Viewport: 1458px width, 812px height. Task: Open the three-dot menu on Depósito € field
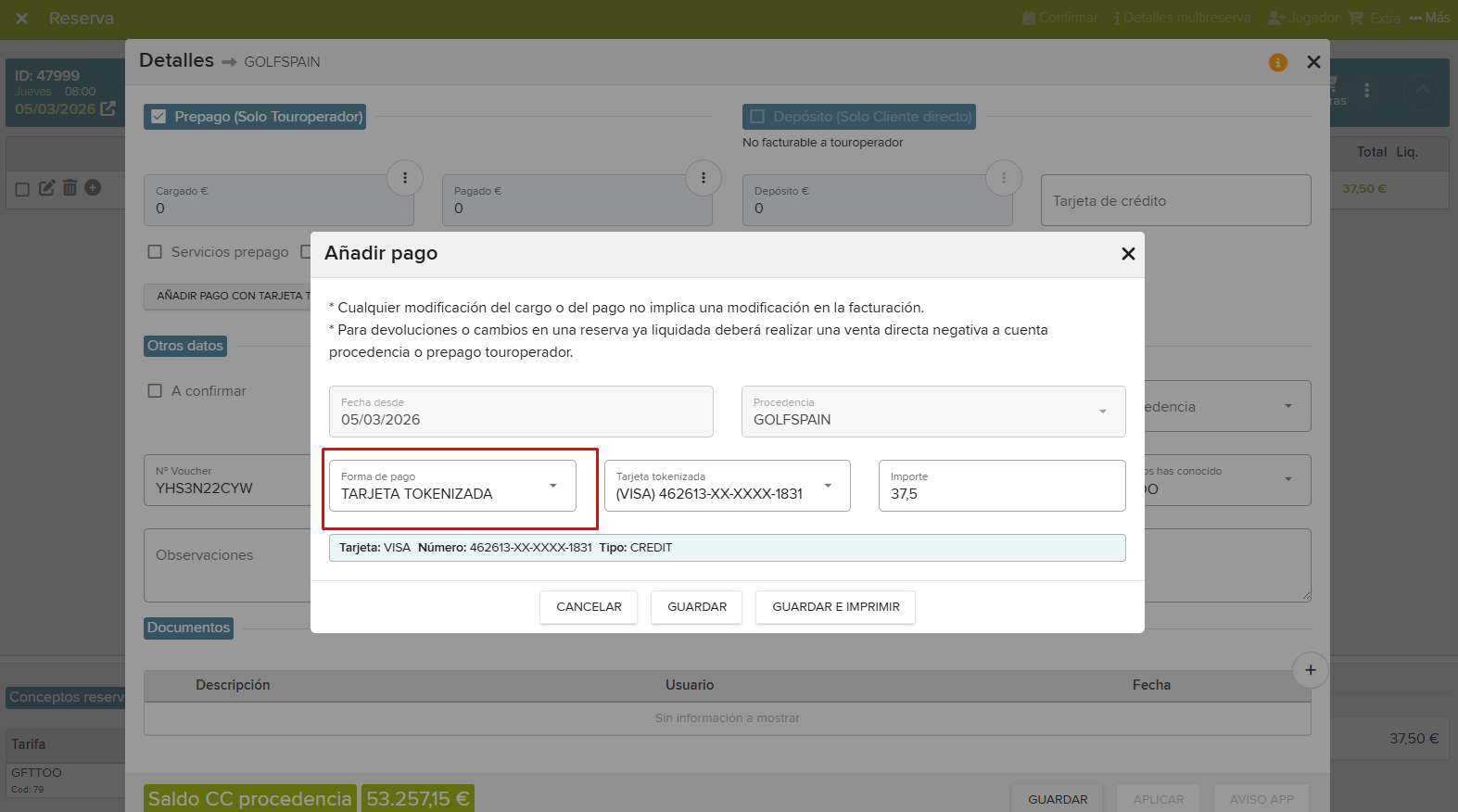pos(1004,178)
